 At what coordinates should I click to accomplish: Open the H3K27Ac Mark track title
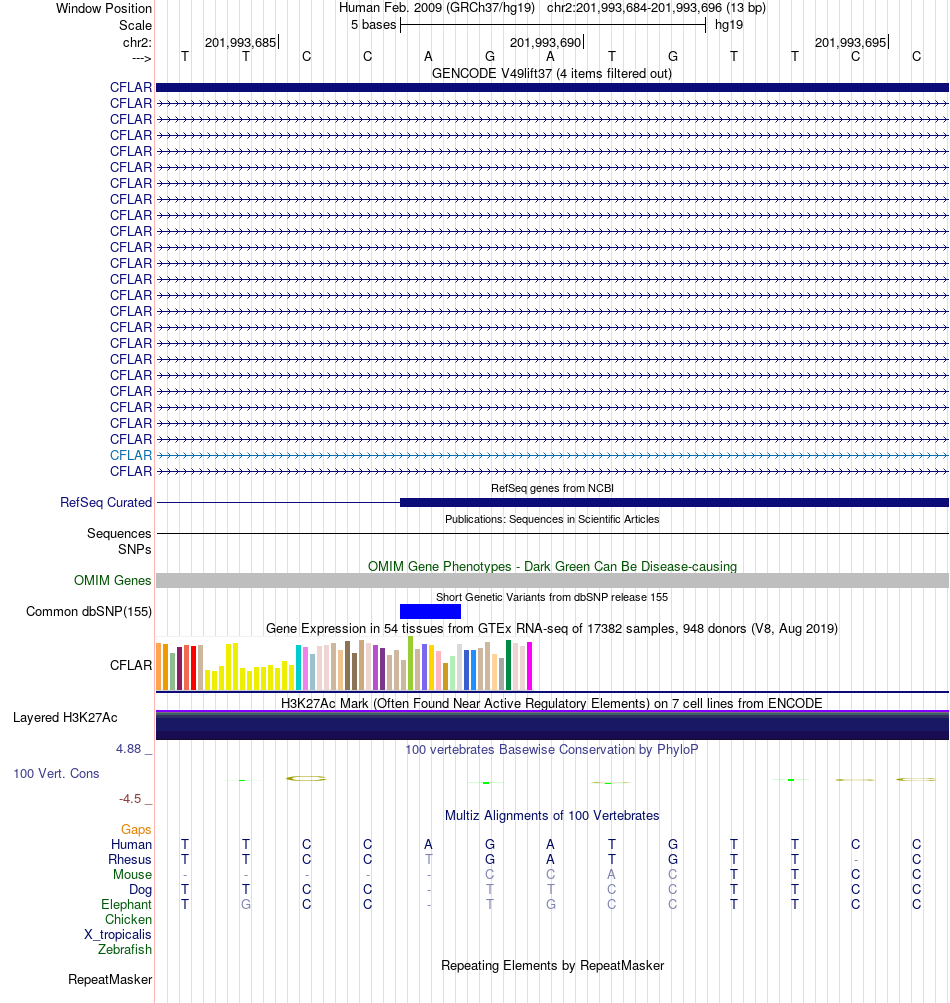(x=552, y=703)
